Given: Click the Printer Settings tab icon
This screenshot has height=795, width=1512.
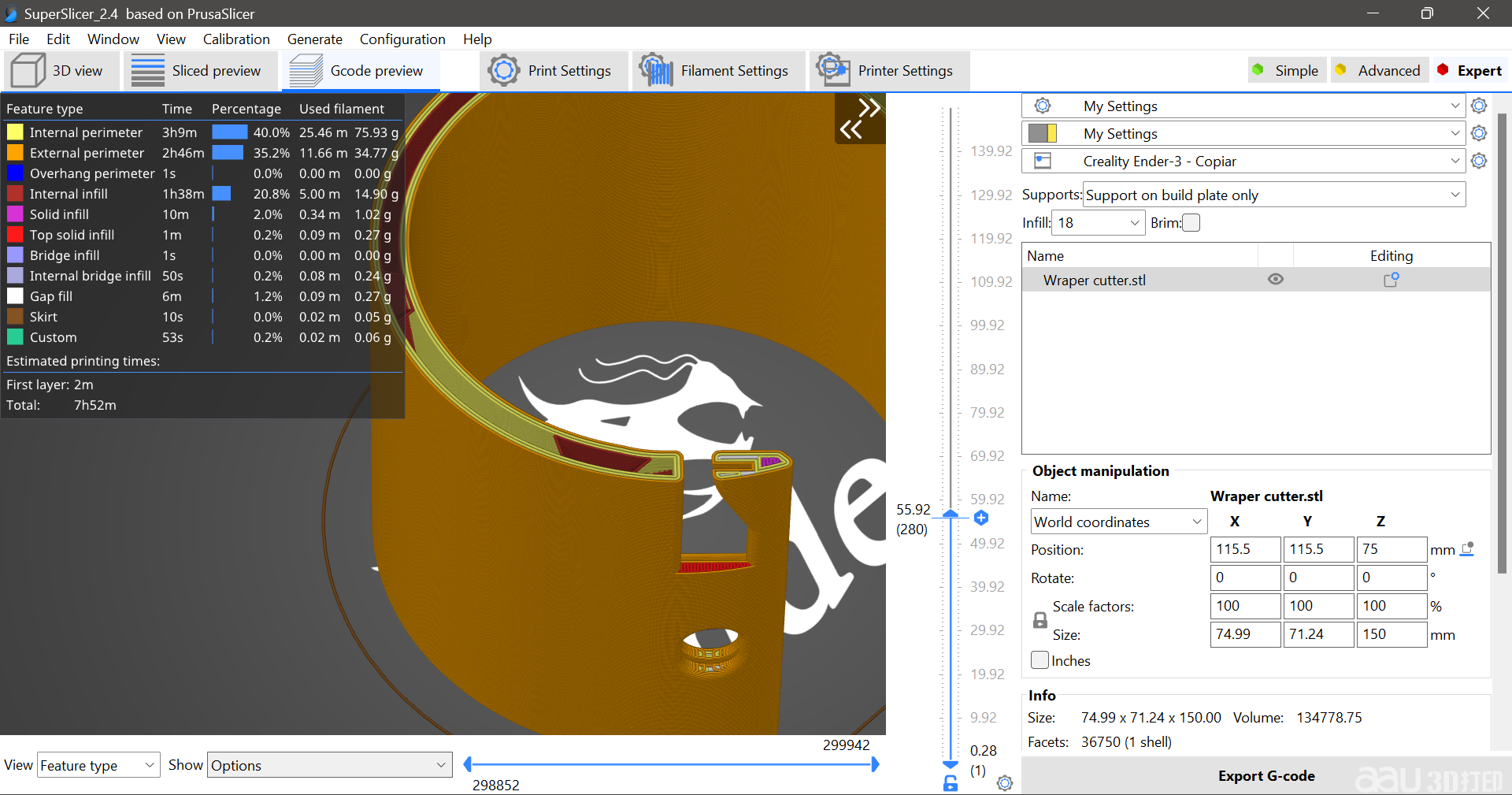Looking at the screenshot, I should coord(832,70).
